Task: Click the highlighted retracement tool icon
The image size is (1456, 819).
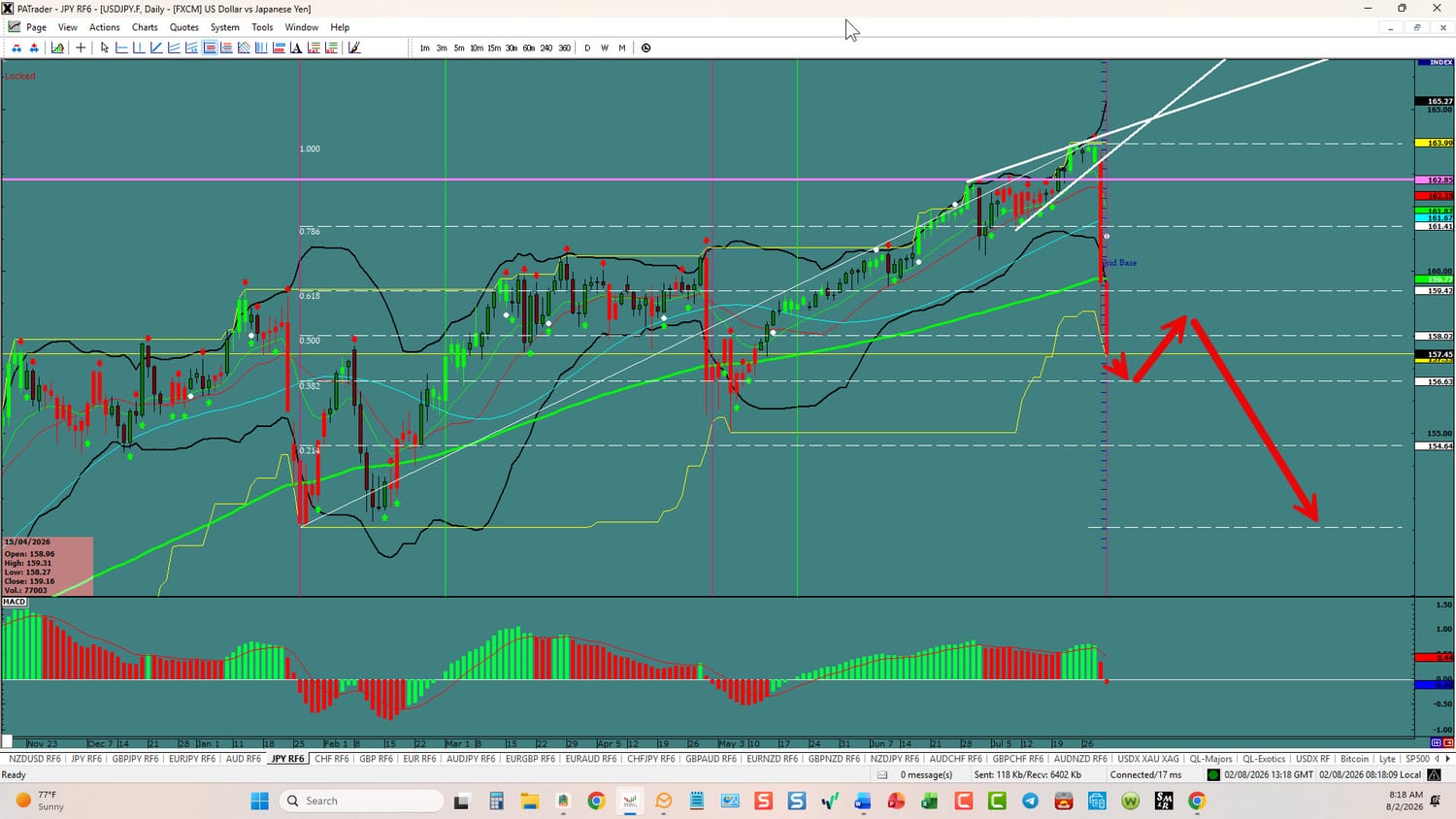Action: pos(210,48)
